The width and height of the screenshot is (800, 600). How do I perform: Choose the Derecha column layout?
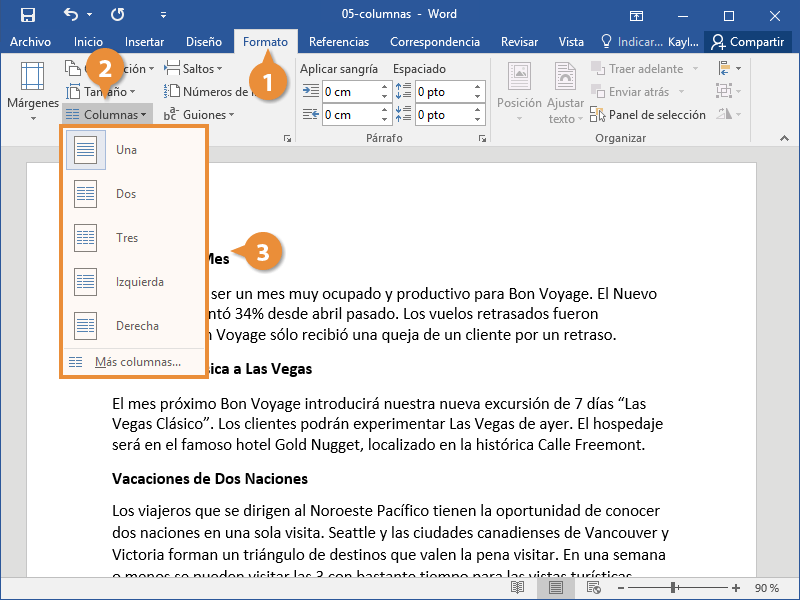pyautogui.click(x=134, y=326)
